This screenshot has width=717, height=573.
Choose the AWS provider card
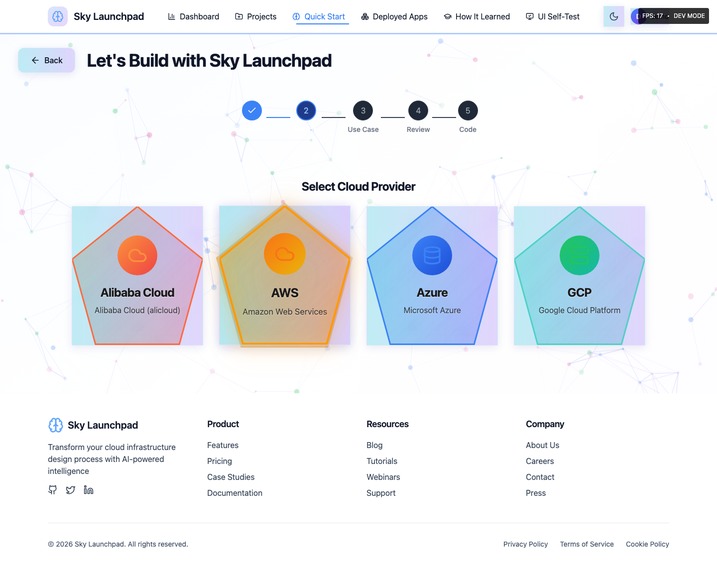point(284,275)
